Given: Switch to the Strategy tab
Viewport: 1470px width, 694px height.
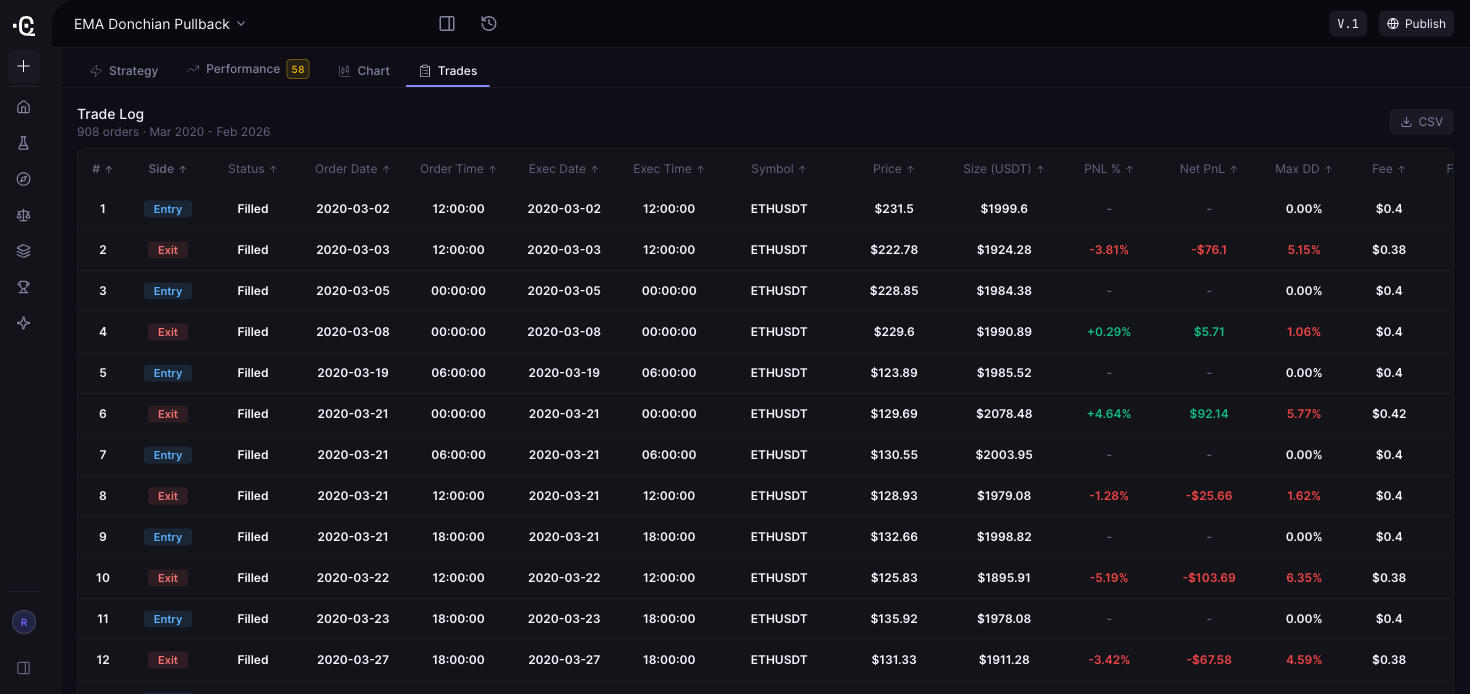Looking at the screenshot, I should (124, 71).
